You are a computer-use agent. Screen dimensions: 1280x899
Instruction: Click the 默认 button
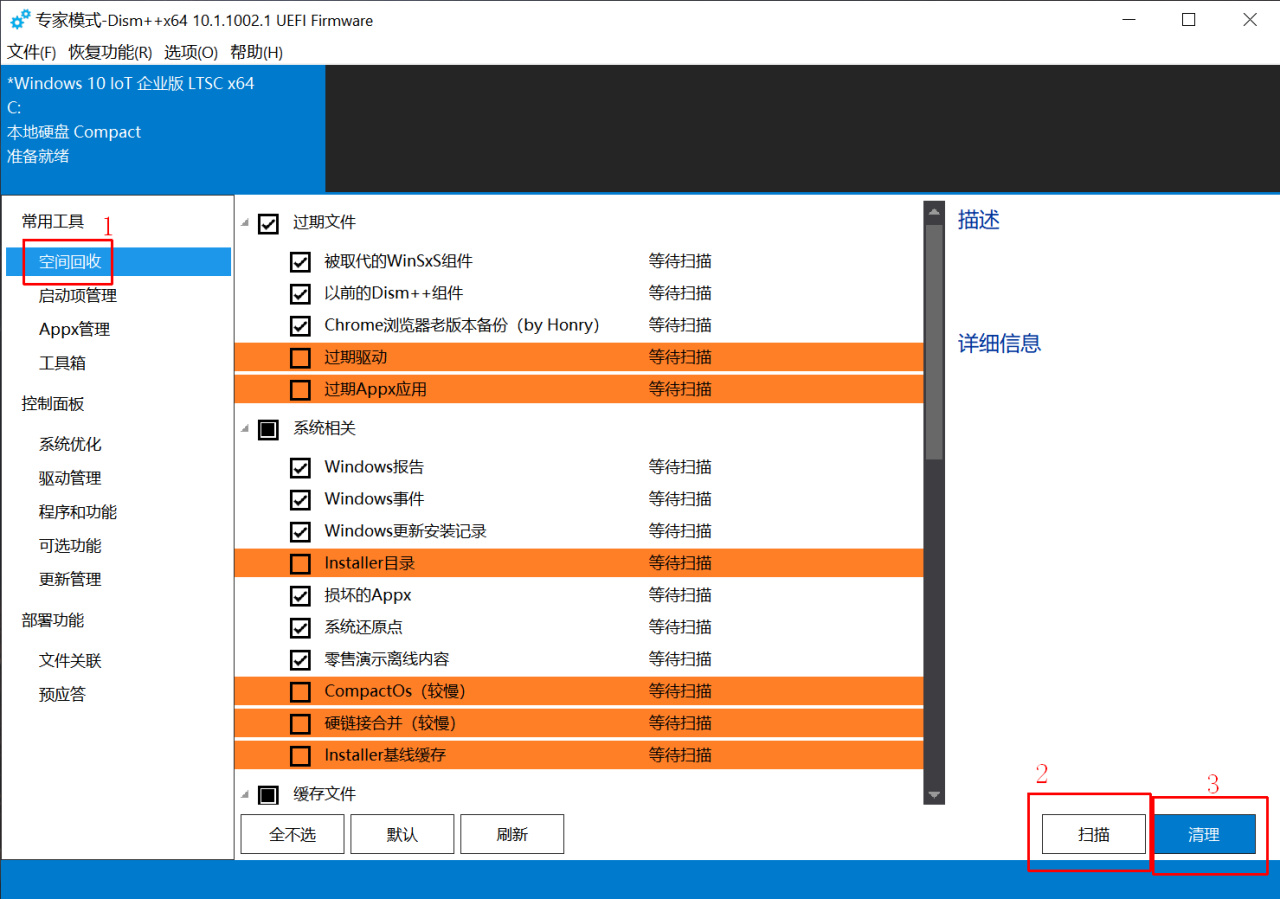point(402,834)
